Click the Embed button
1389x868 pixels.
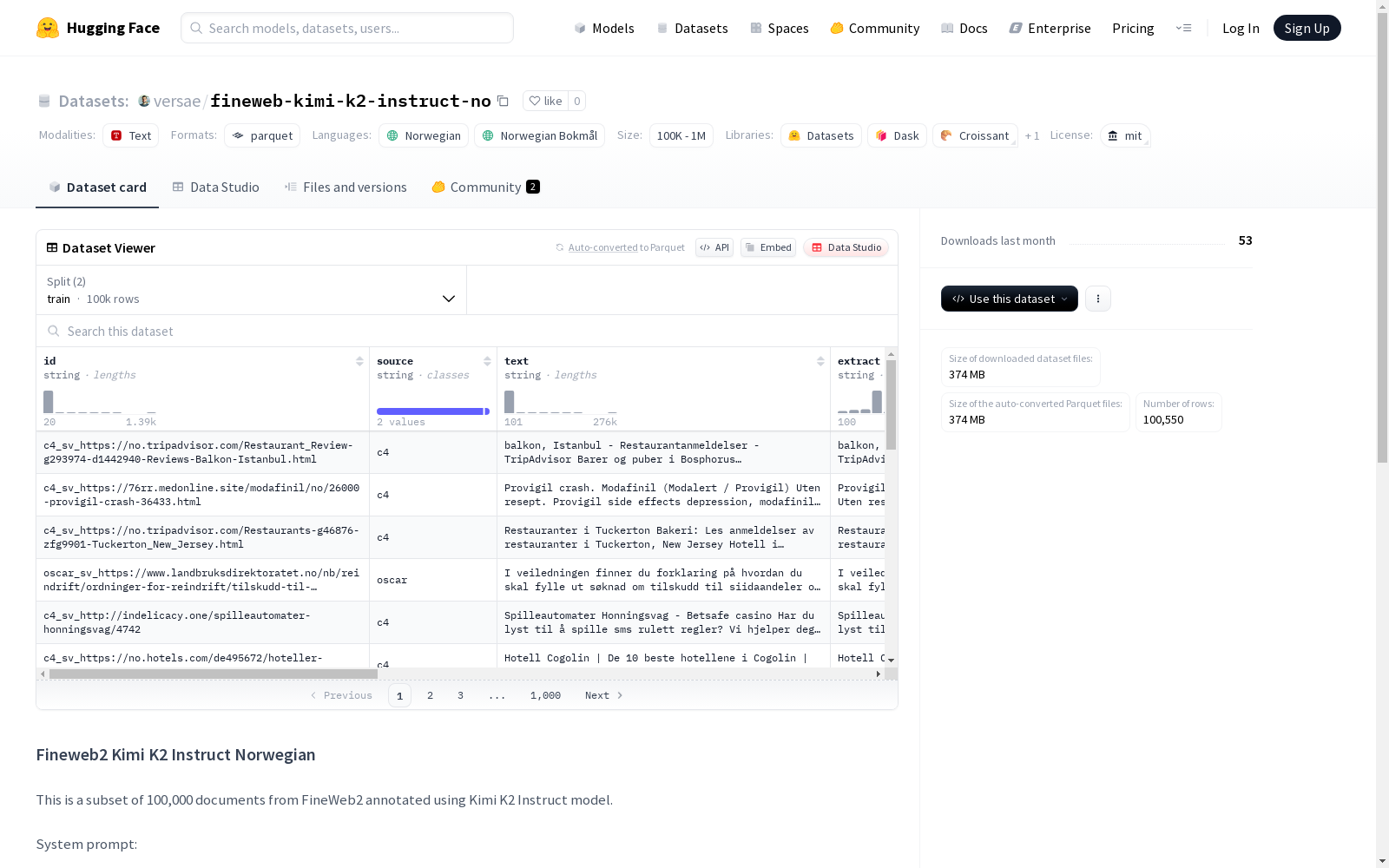click(x=768, y=247)
